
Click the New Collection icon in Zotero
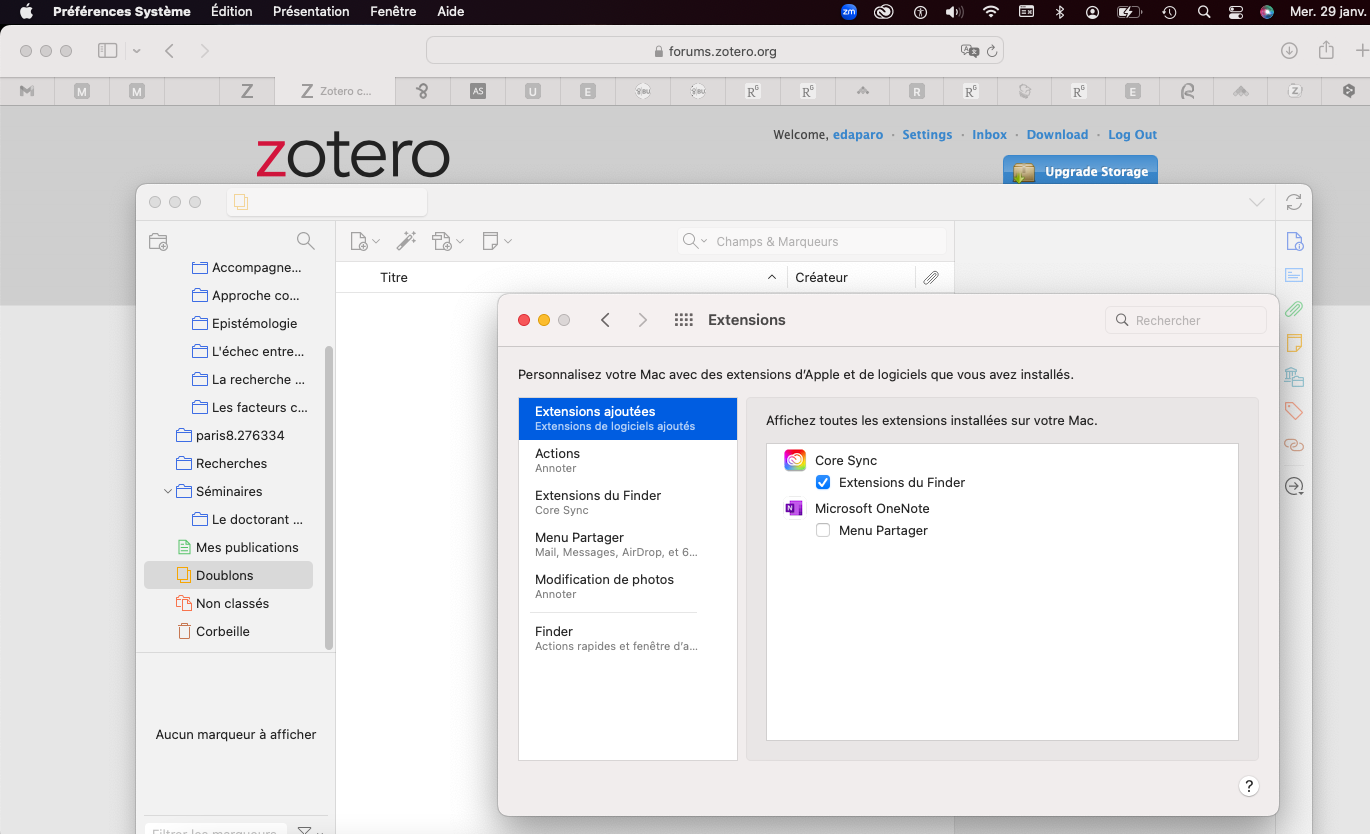[x=158, y=241]
